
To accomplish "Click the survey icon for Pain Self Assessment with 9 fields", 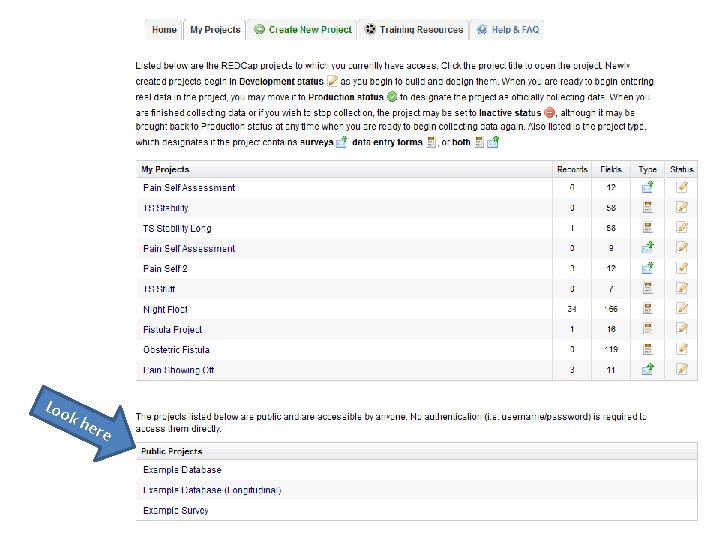I will click(647, 248).
